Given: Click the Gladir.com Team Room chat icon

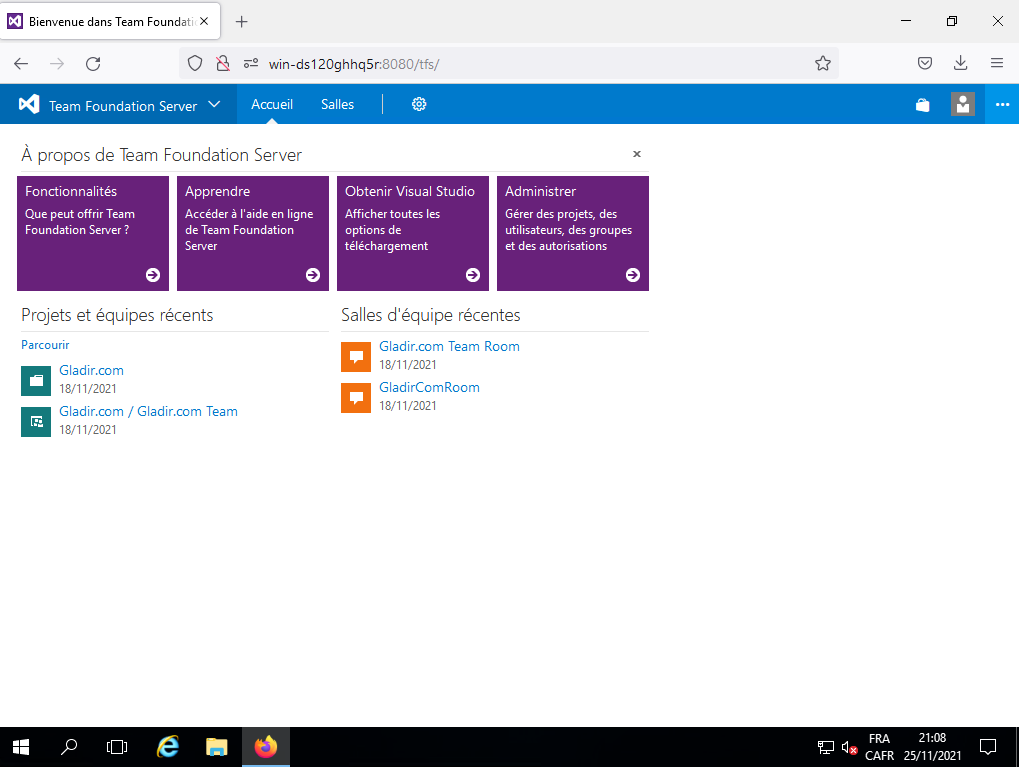Looking at the screenshot, I should click(x=356, y=356).
